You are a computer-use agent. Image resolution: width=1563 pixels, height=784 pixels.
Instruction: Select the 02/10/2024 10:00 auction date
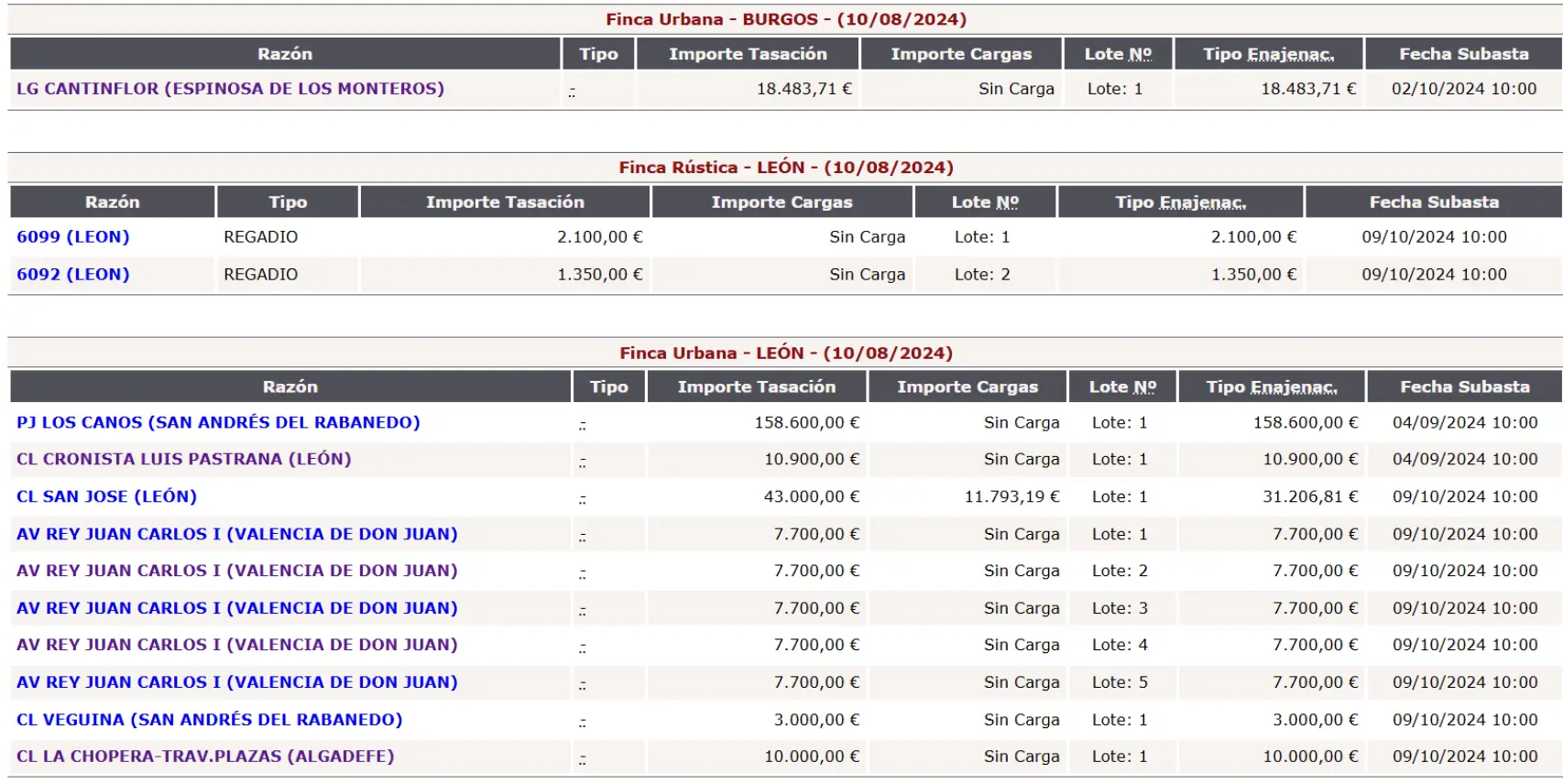[1464, 89]
